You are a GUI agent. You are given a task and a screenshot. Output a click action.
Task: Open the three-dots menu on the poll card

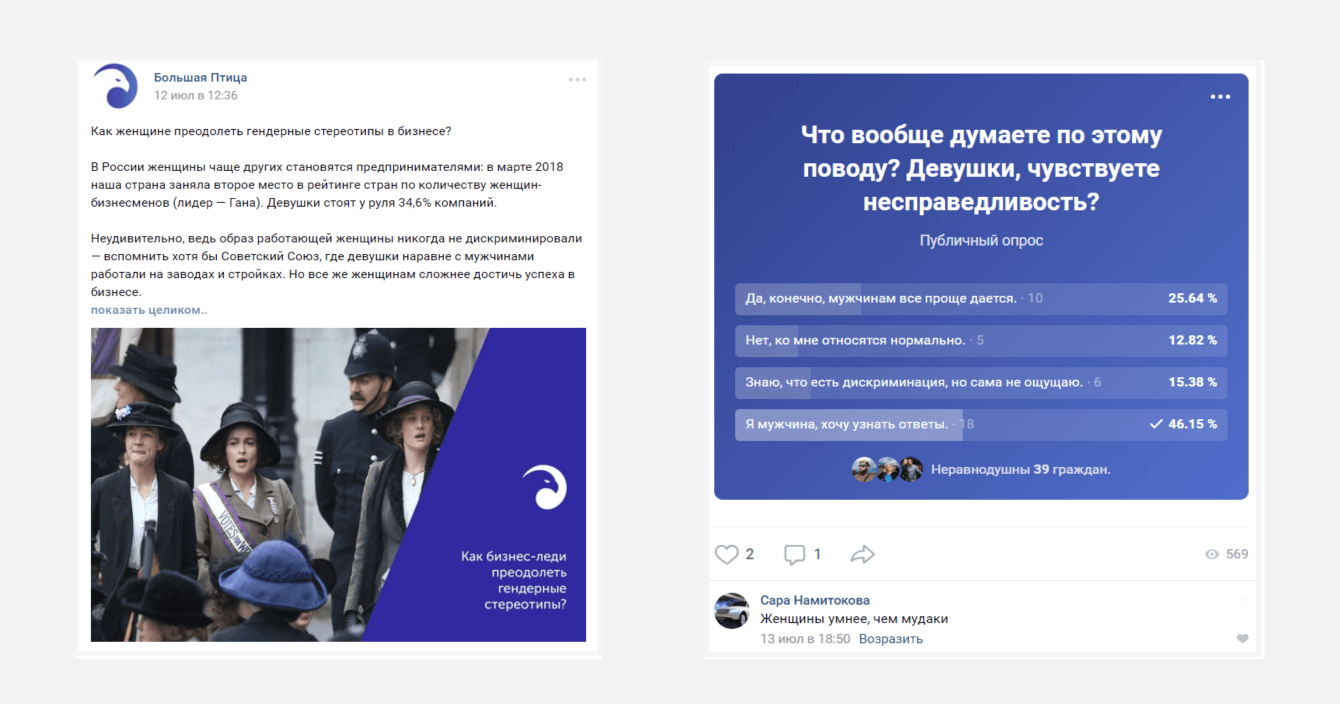coord(1220,97)
